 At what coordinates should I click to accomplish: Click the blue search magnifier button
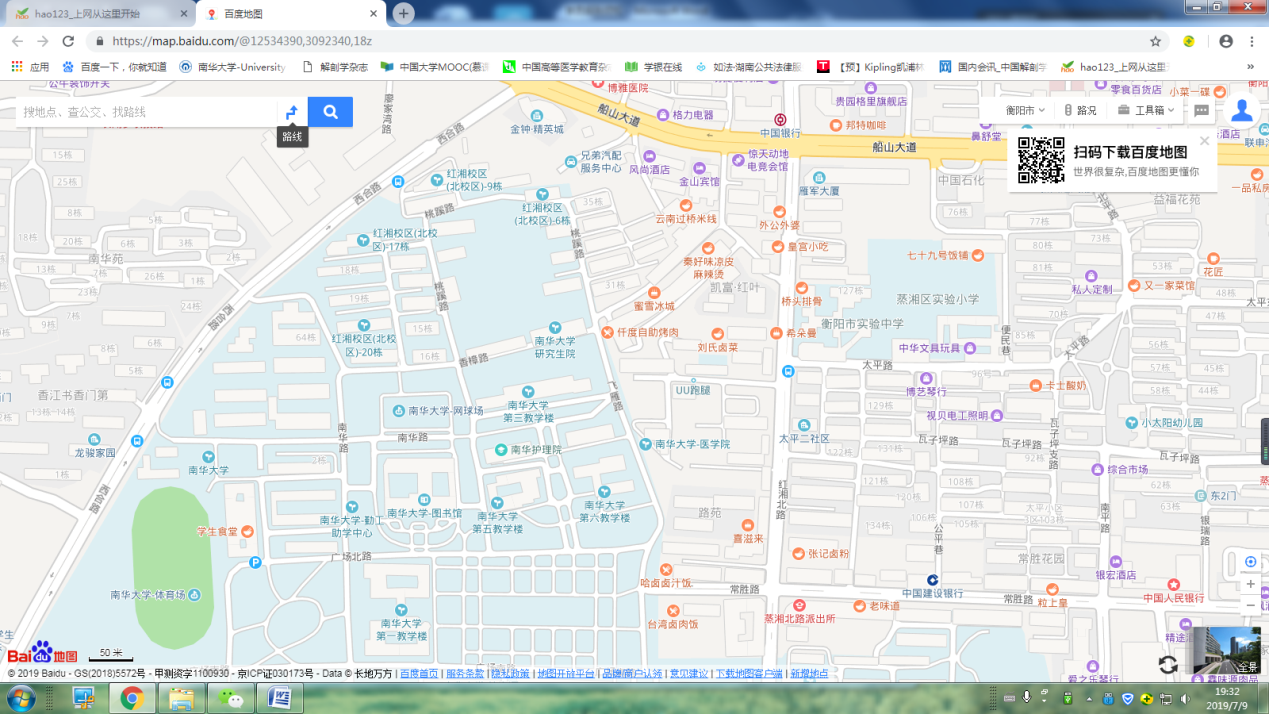[330, 112]
